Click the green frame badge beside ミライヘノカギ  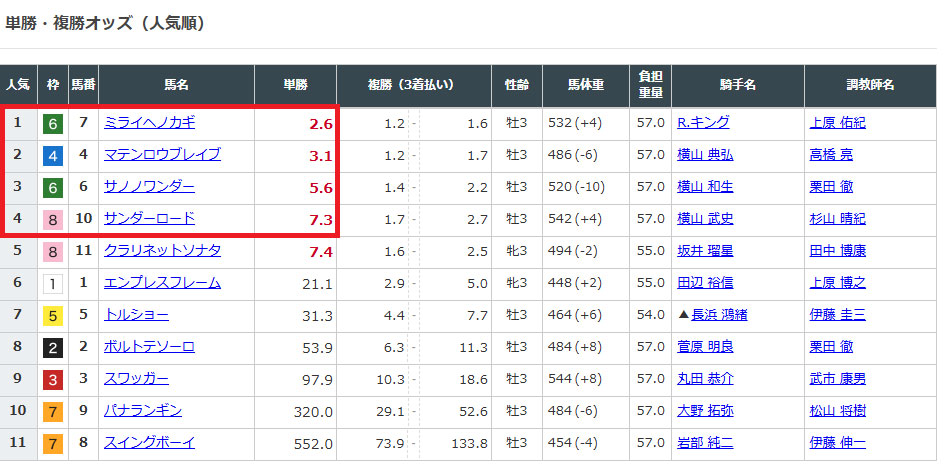pyautogui.click(x=53, y=124)
